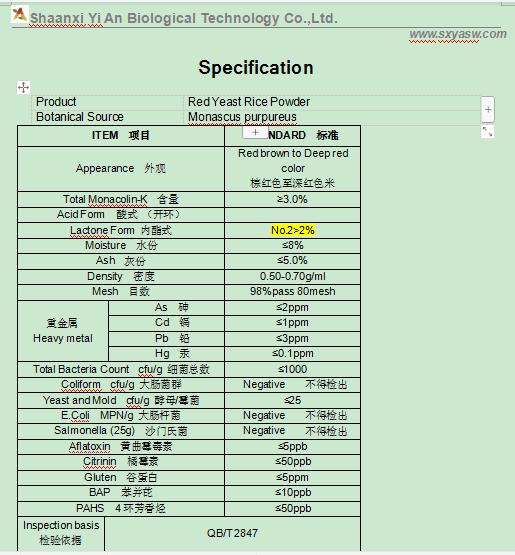Viewport: 515px width, 555px height.
Task: Select the Appearance standard description cell
Action: click(x=292, y=168)
